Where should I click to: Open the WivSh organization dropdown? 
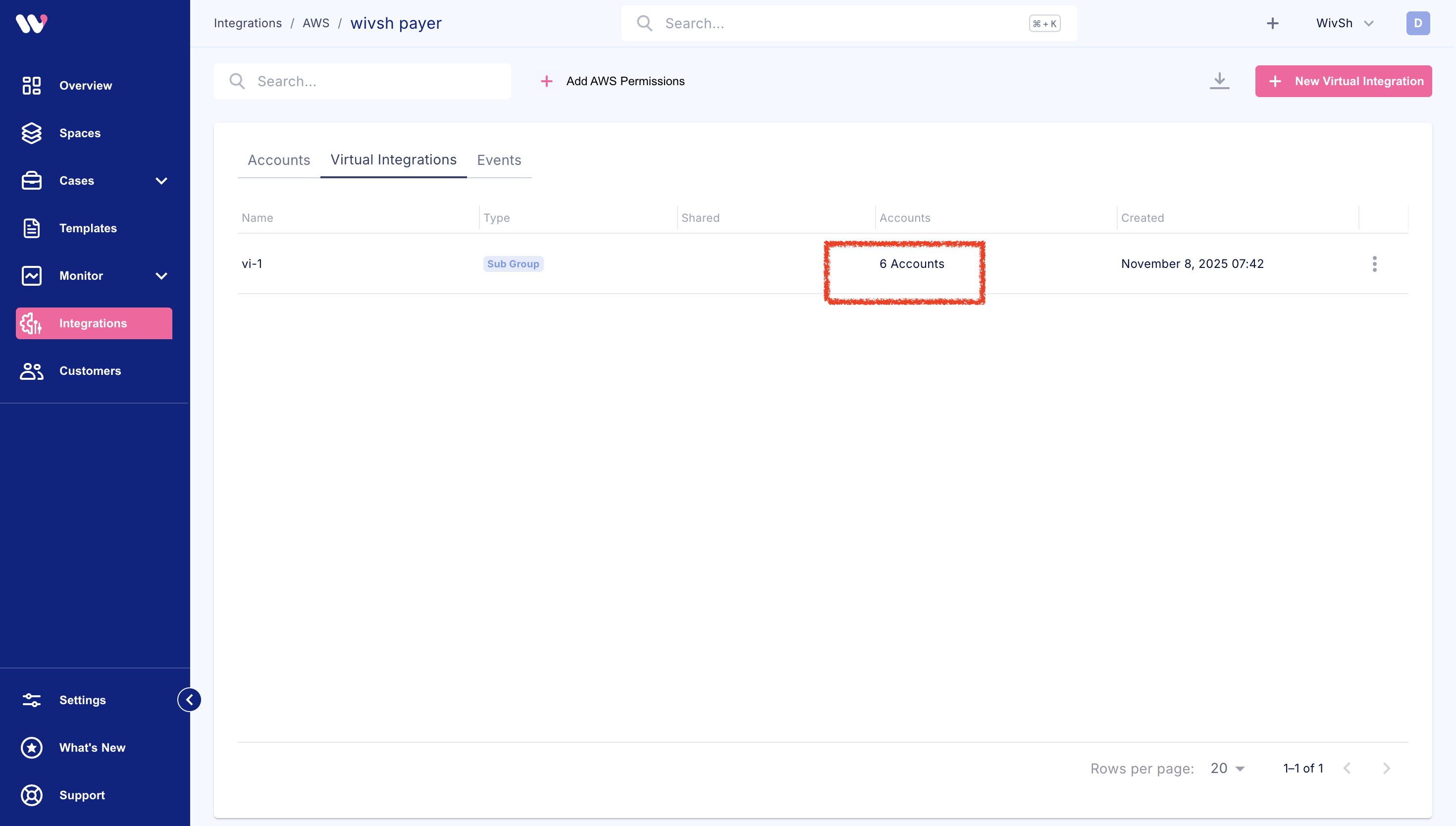pos(1344,23)
